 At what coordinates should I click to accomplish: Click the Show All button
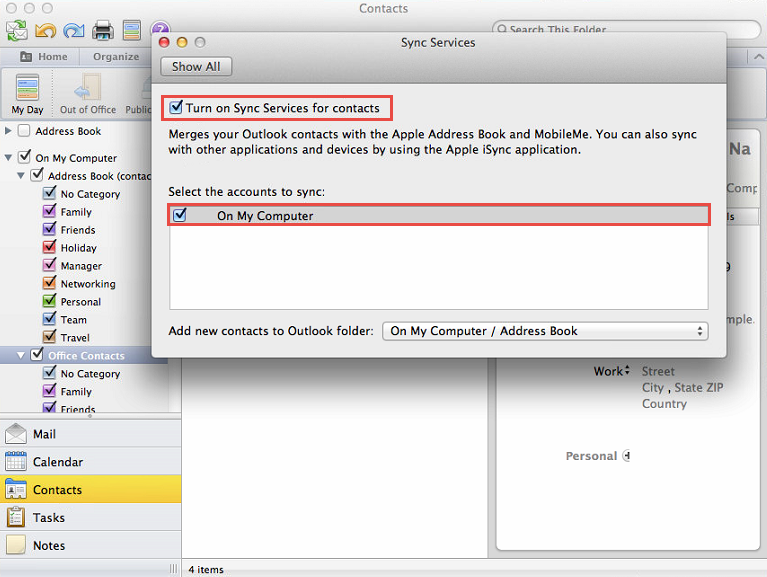coord(196,67)
